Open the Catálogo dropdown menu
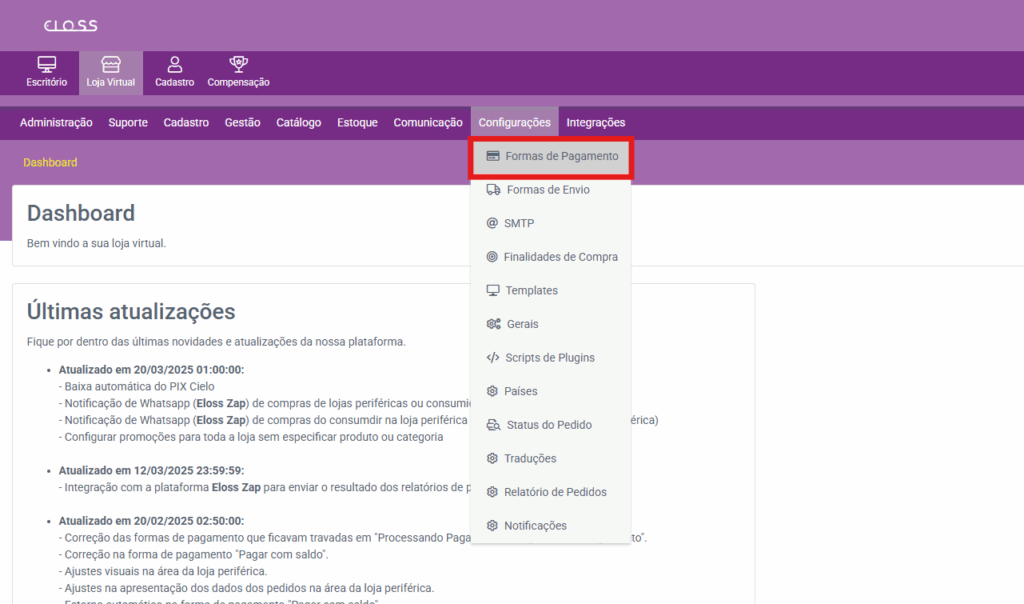 298,123
